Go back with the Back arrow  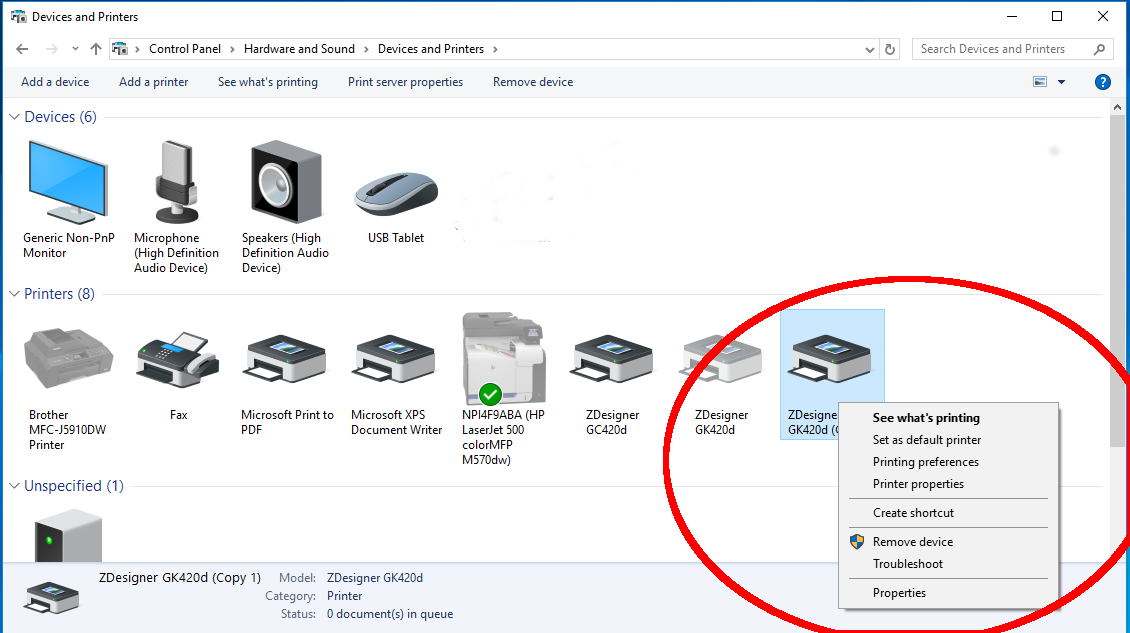[x=22, y=49]
